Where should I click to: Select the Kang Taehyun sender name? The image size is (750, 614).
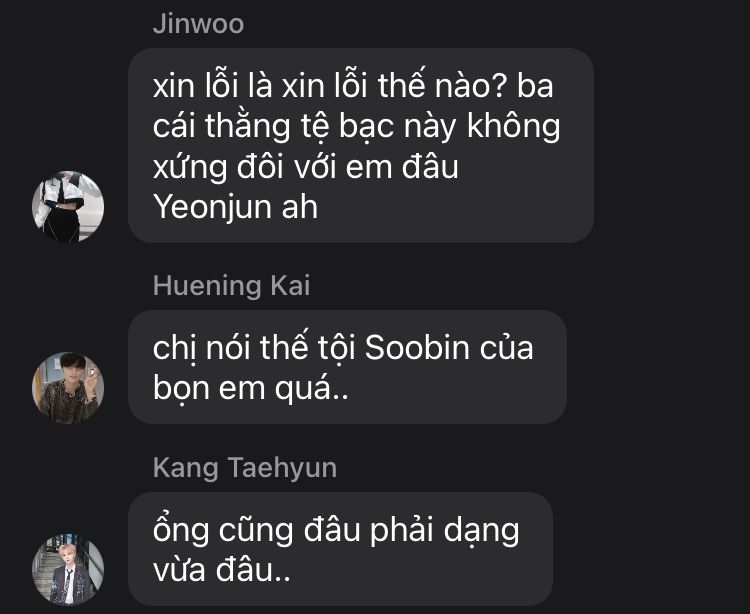point(245,468)
